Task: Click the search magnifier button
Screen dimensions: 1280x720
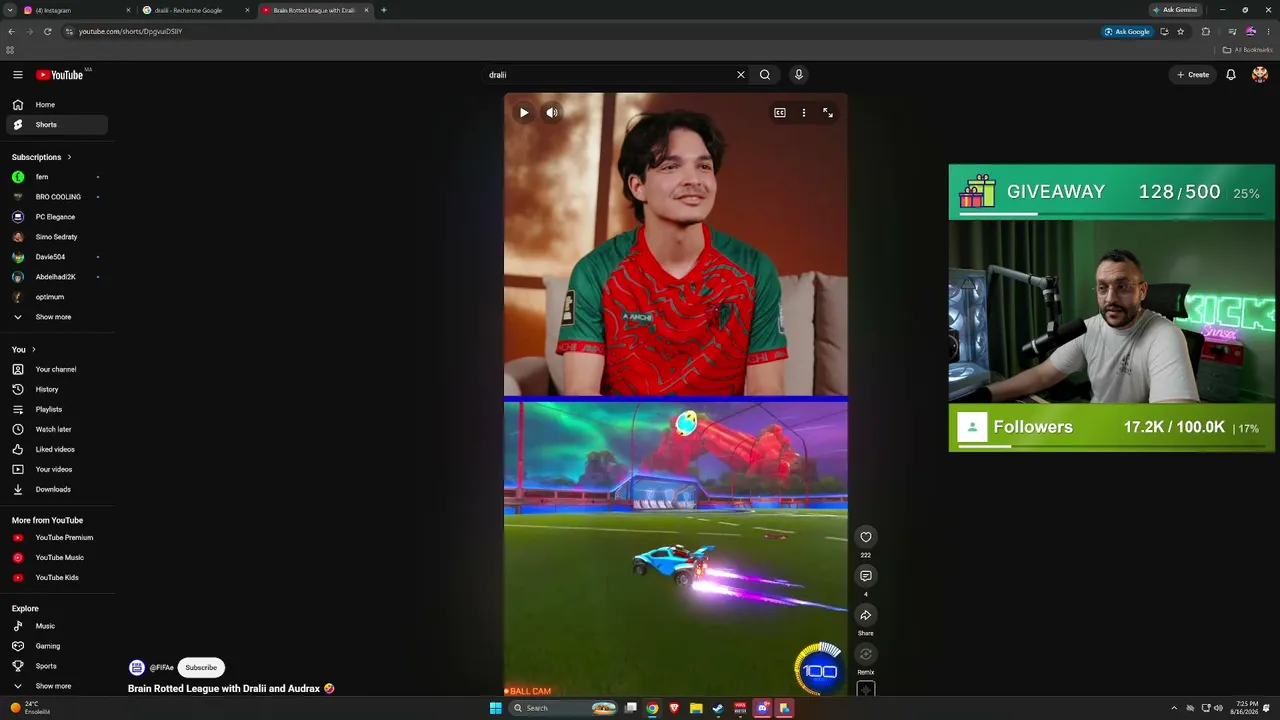Action: [765, 75]
